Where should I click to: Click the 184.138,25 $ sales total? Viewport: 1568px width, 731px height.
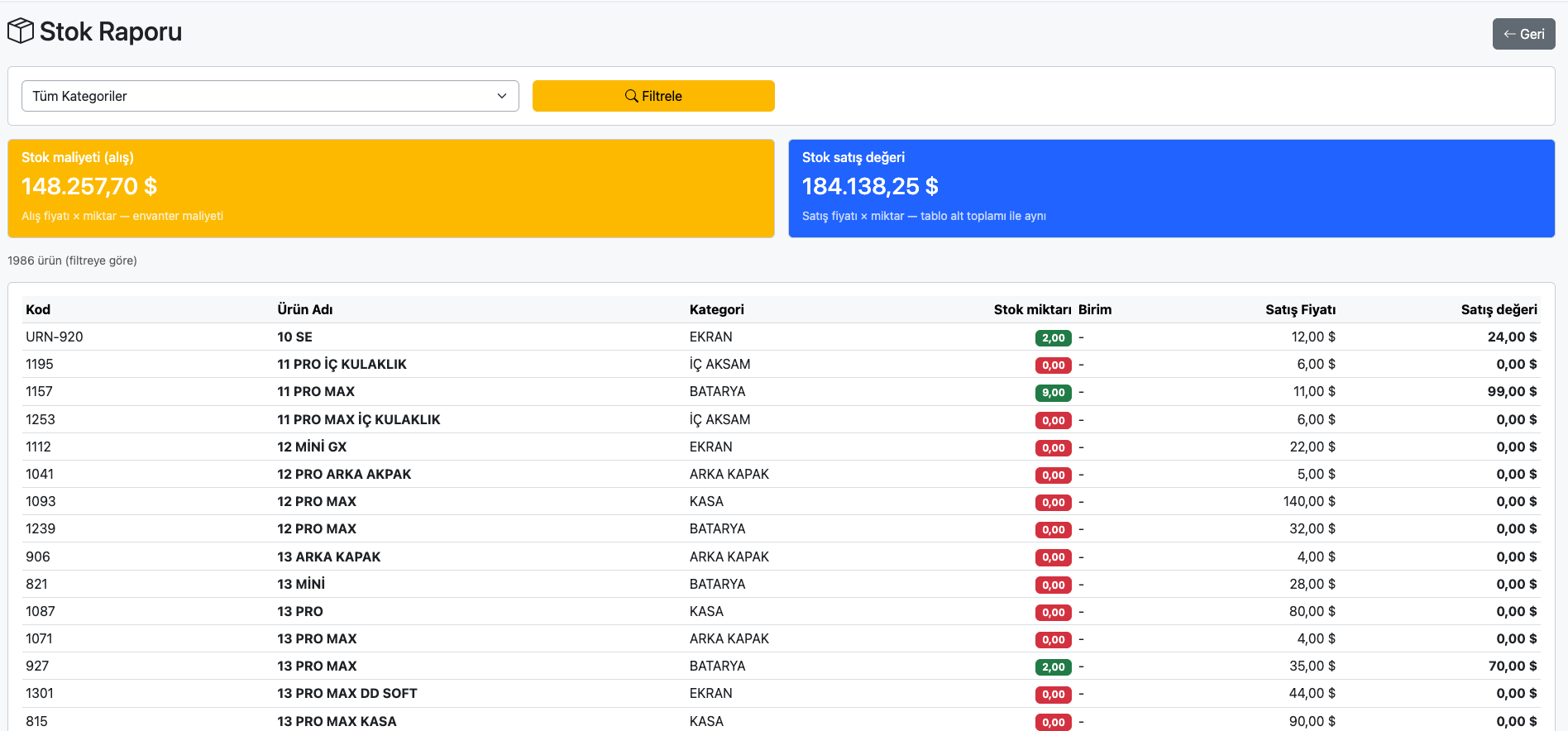[870, 186]
